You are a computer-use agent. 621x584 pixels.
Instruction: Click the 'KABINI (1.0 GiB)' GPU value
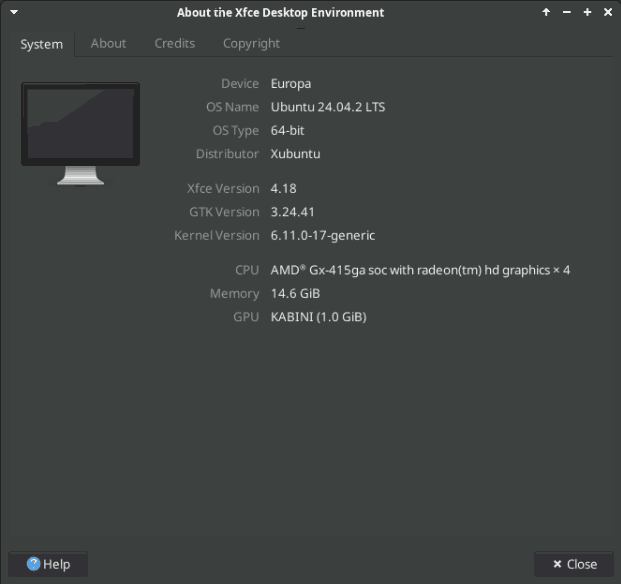[x=318, y=317]
